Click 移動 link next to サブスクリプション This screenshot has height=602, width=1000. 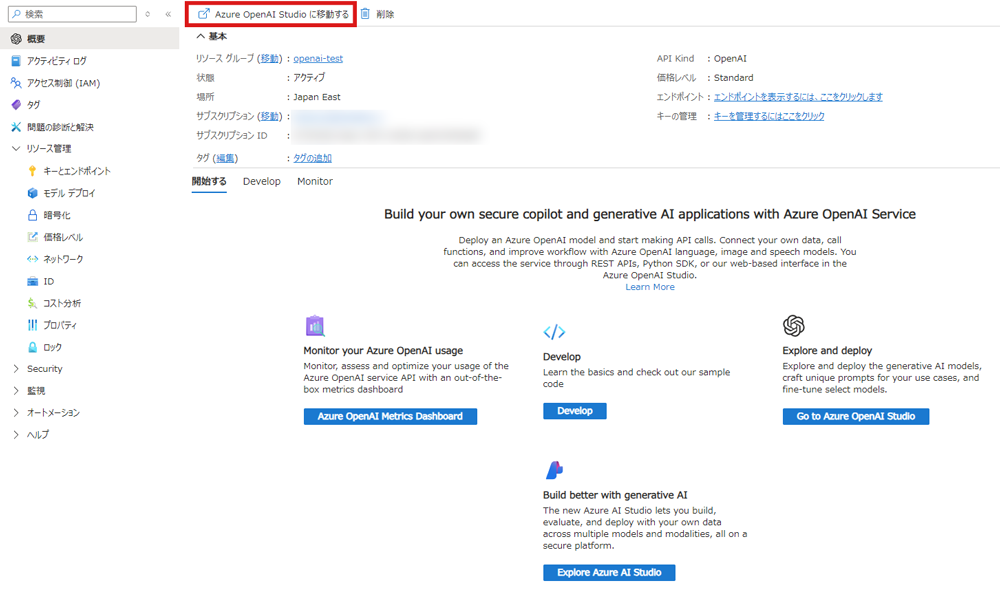(x=270, y=116)
